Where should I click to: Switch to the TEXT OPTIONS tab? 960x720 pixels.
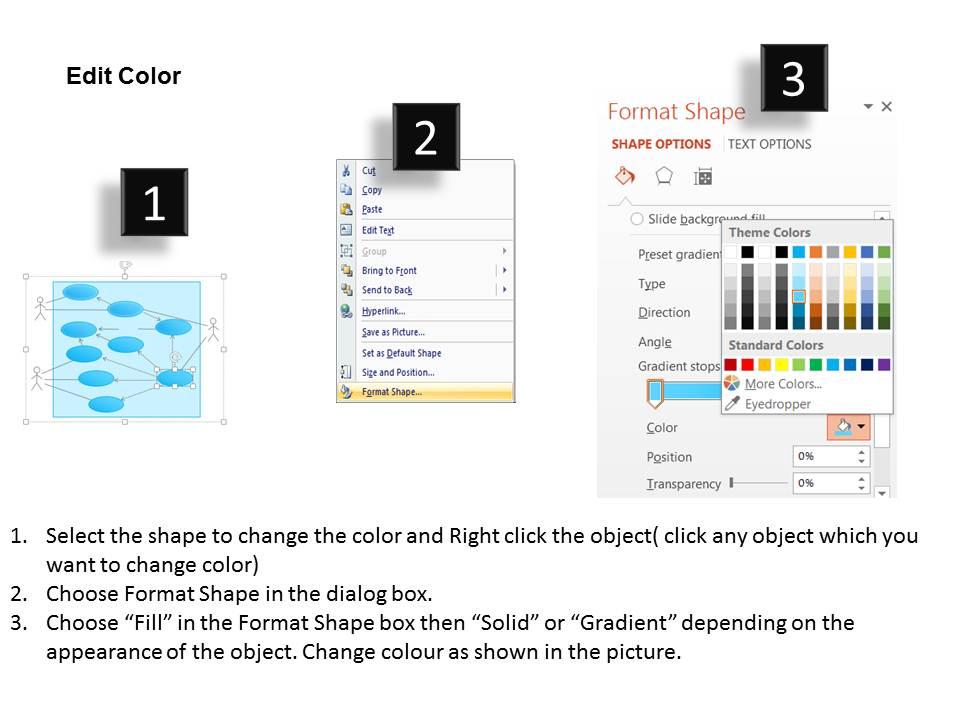click(769, 144)
